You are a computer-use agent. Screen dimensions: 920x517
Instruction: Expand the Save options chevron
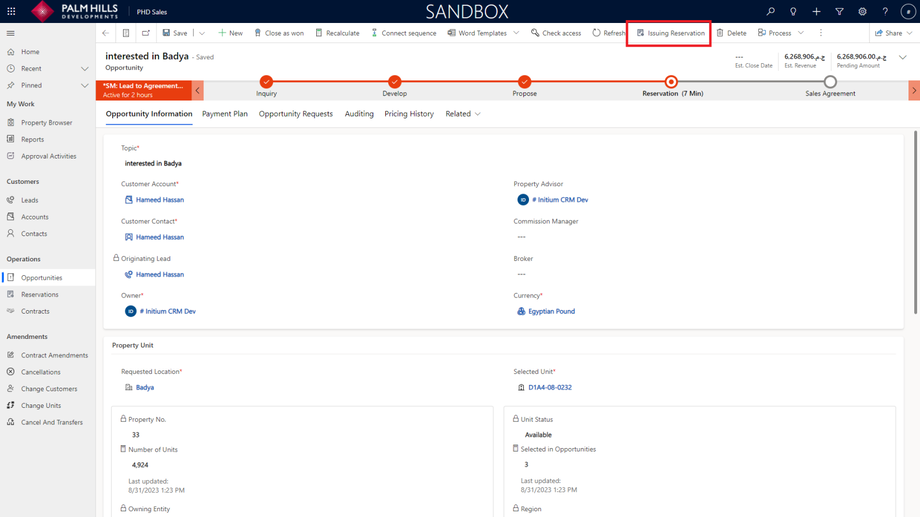pos(202,33)
